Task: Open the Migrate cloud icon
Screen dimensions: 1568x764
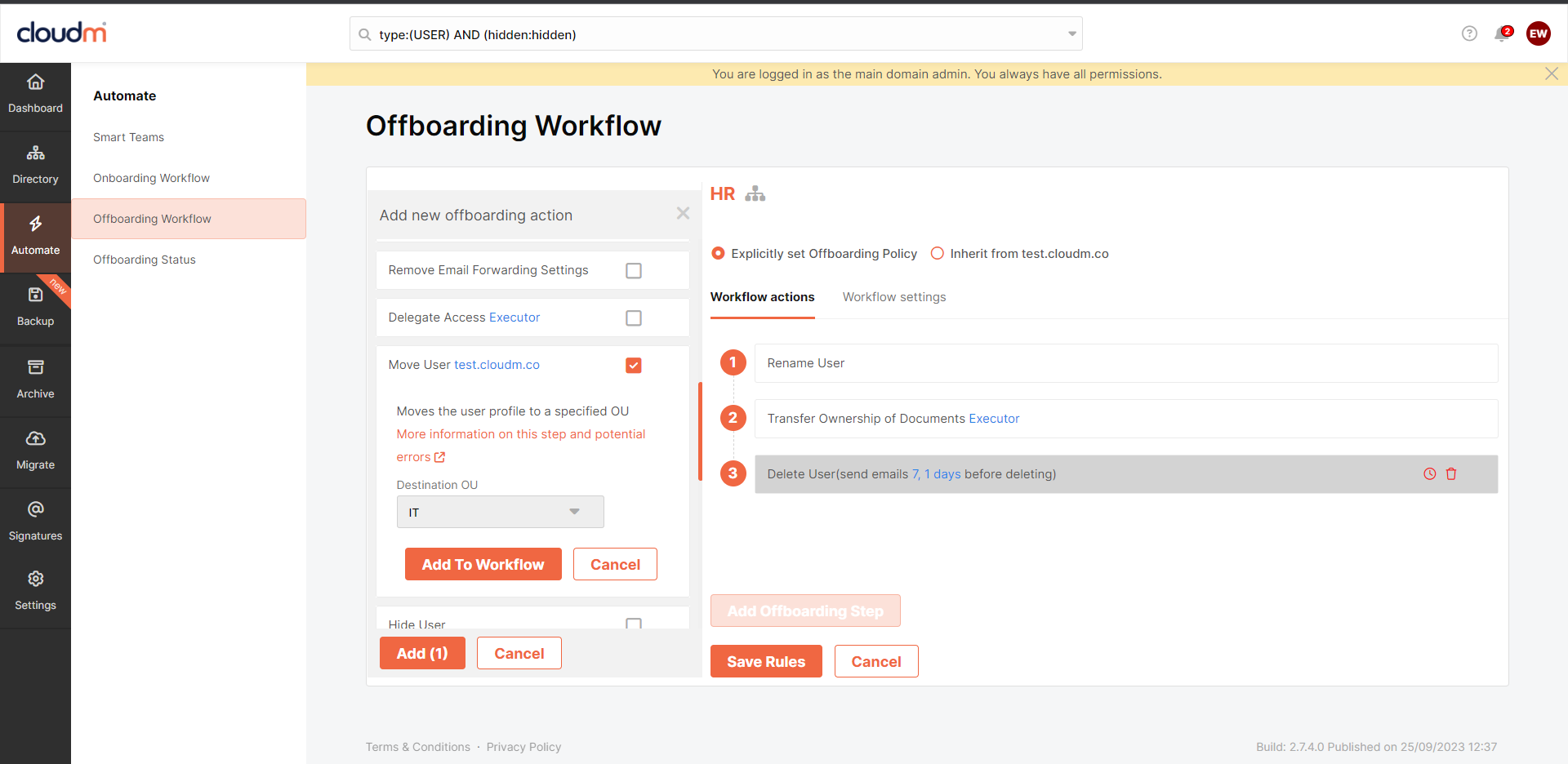Action: coord(35,438)
